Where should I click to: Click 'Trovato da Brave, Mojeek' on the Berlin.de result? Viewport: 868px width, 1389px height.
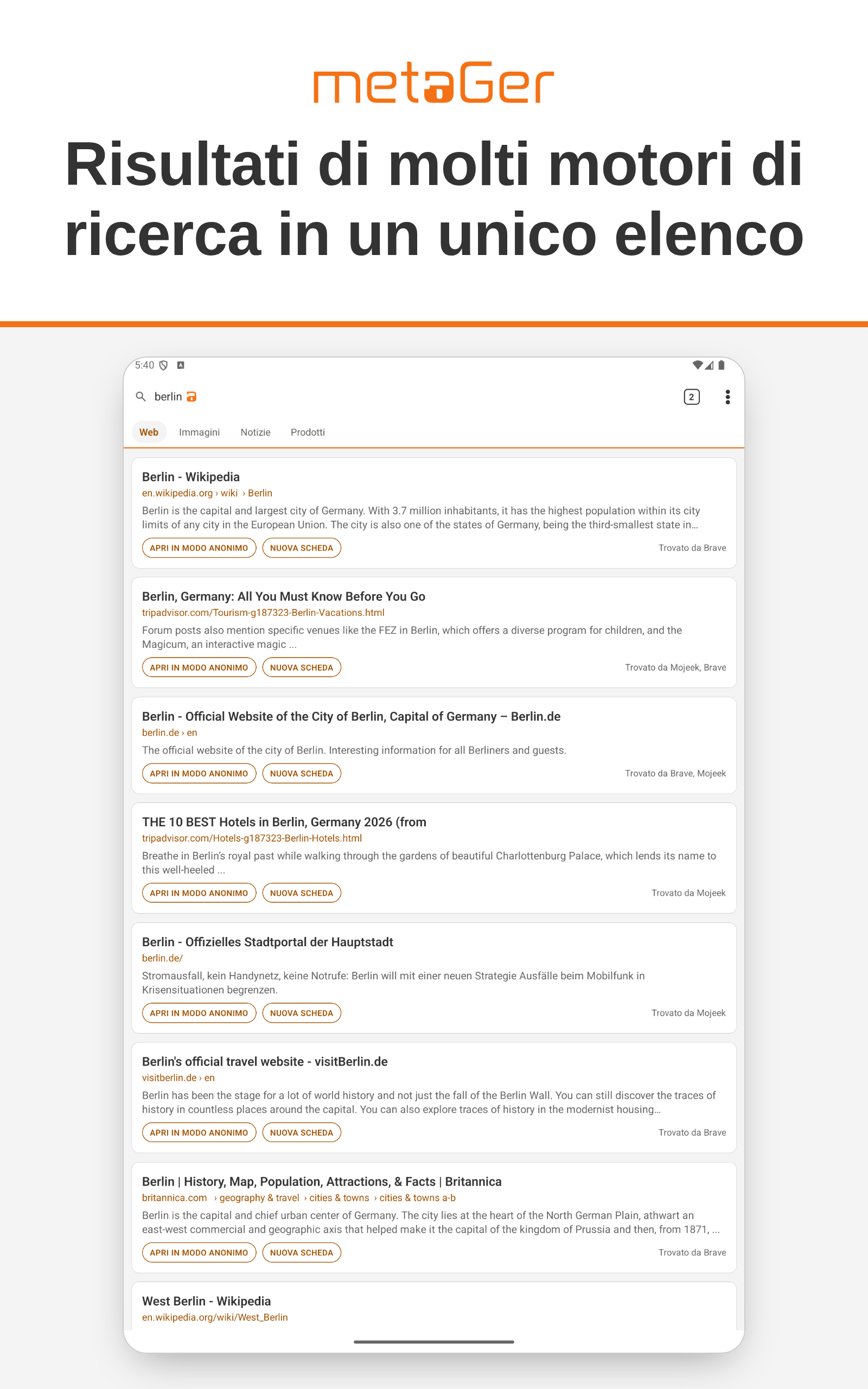tap(676, 774)
